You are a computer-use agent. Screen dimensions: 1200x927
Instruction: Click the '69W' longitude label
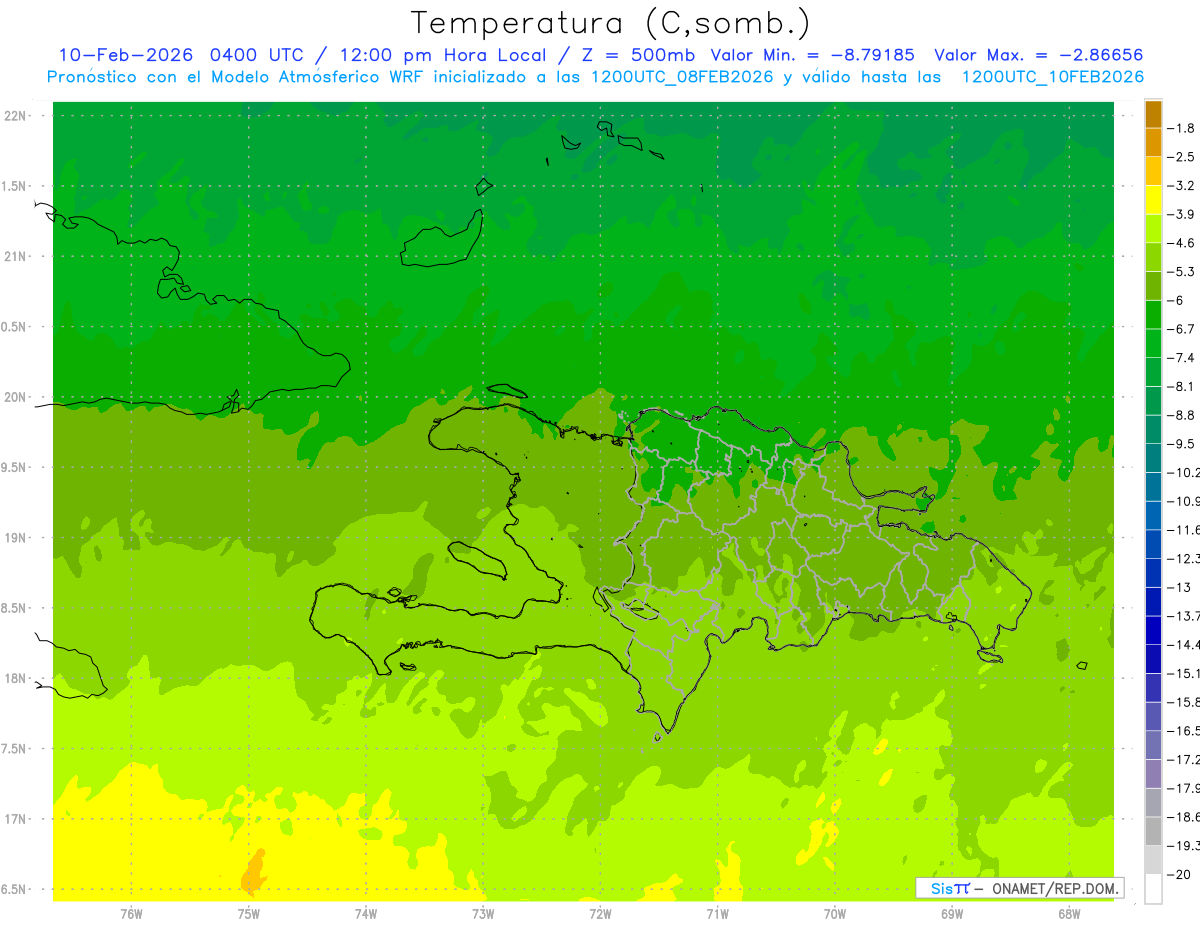[x=952, y=913]
